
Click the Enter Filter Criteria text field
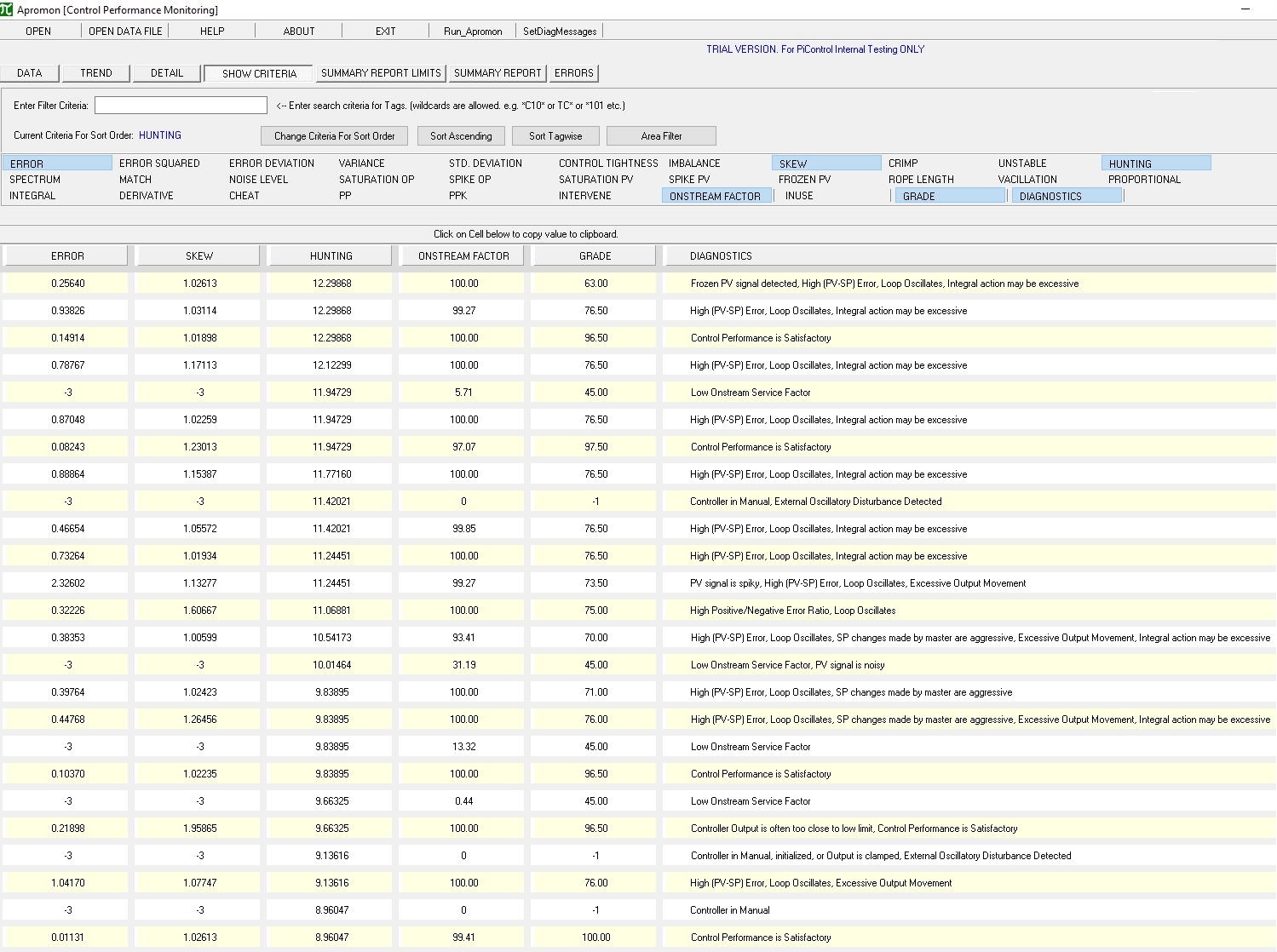click(181, 106)
